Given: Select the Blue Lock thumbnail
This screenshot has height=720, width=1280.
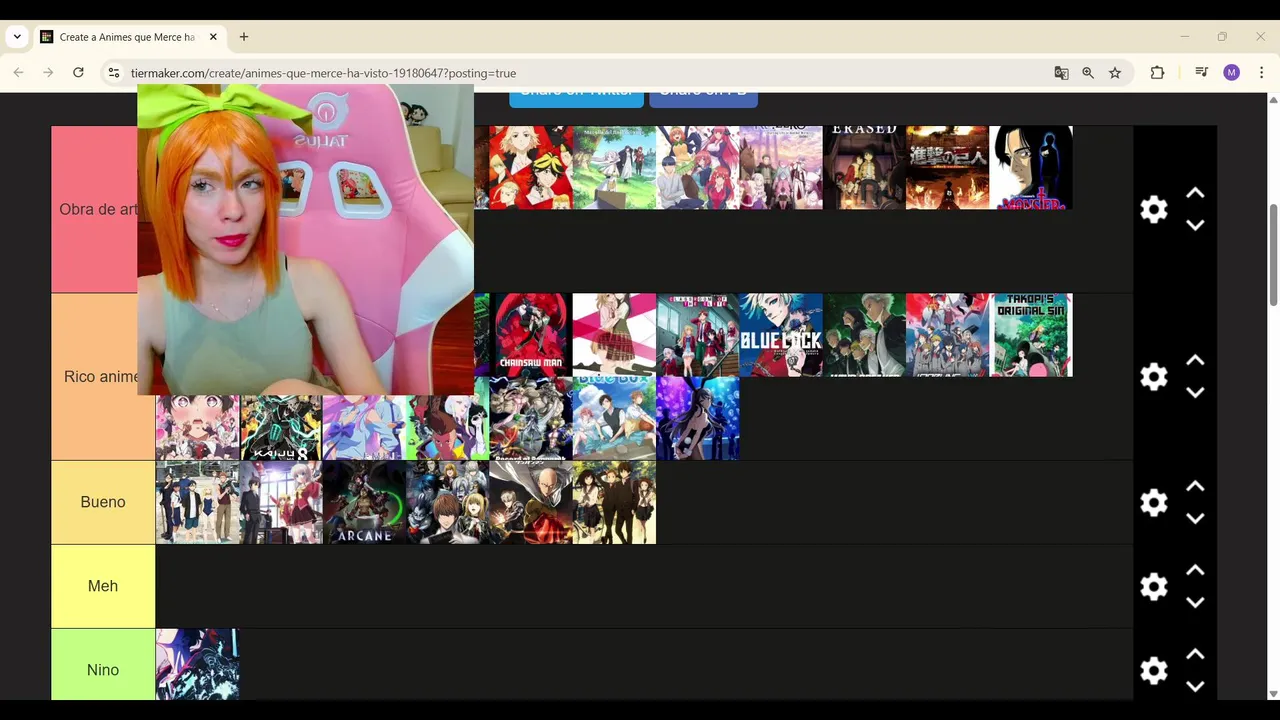Looking at the screenshot, I should coord(781,335).
